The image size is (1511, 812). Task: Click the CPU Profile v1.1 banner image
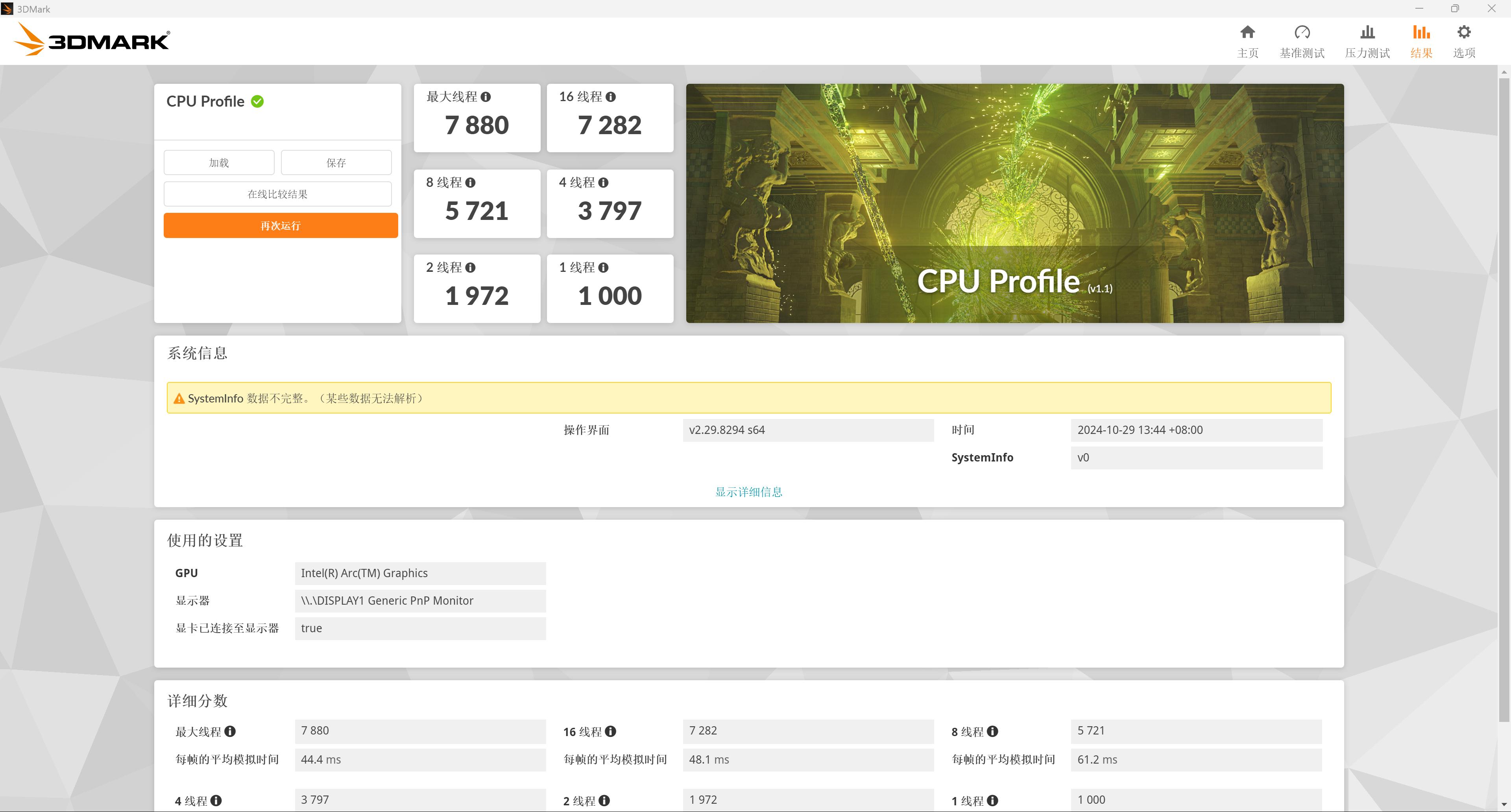point(1014,203)
